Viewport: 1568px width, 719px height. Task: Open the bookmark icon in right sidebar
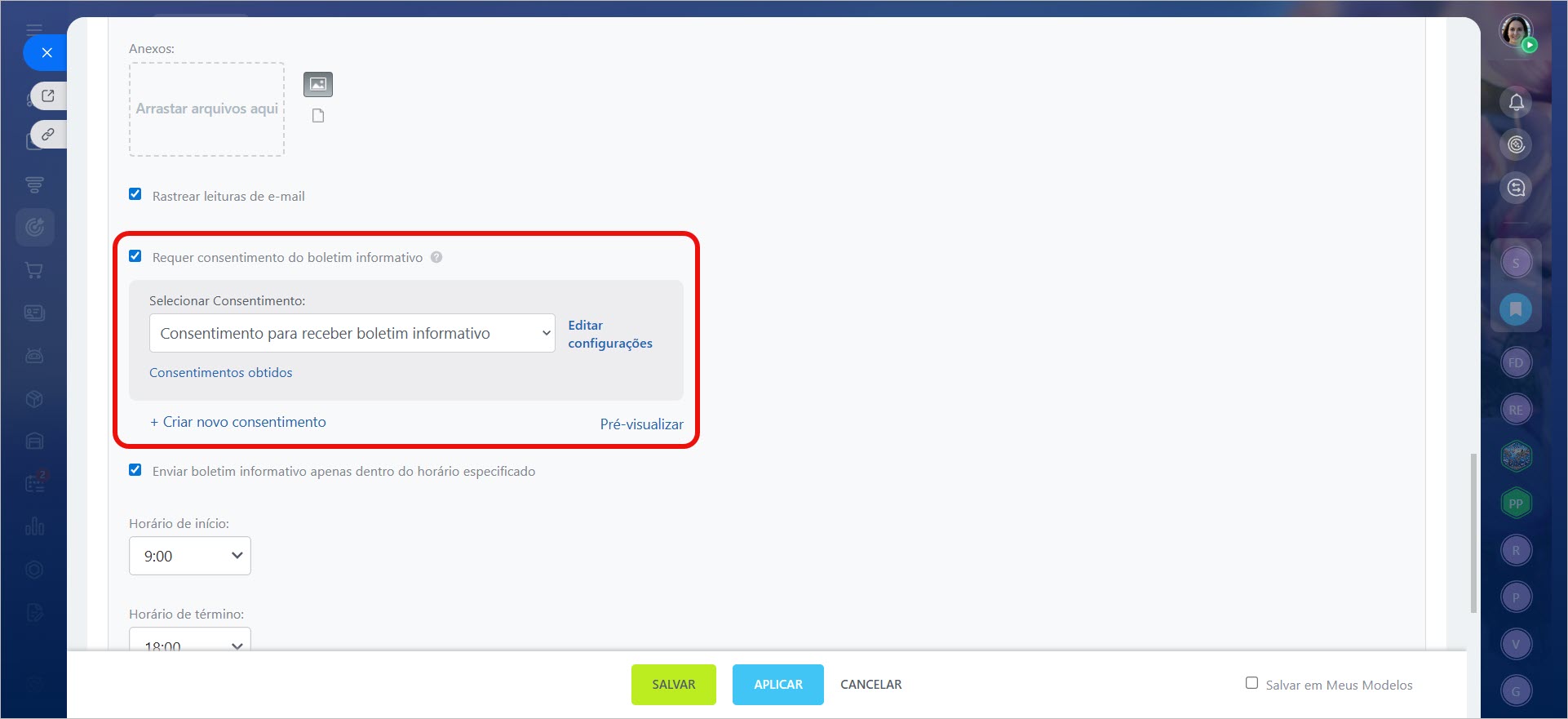[x=1516, y=309]
